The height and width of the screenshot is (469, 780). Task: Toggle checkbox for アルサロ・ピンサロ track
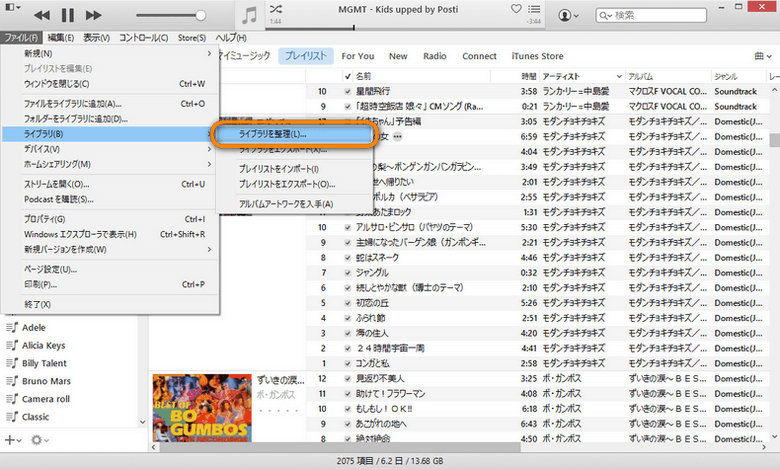click(348, 227)
